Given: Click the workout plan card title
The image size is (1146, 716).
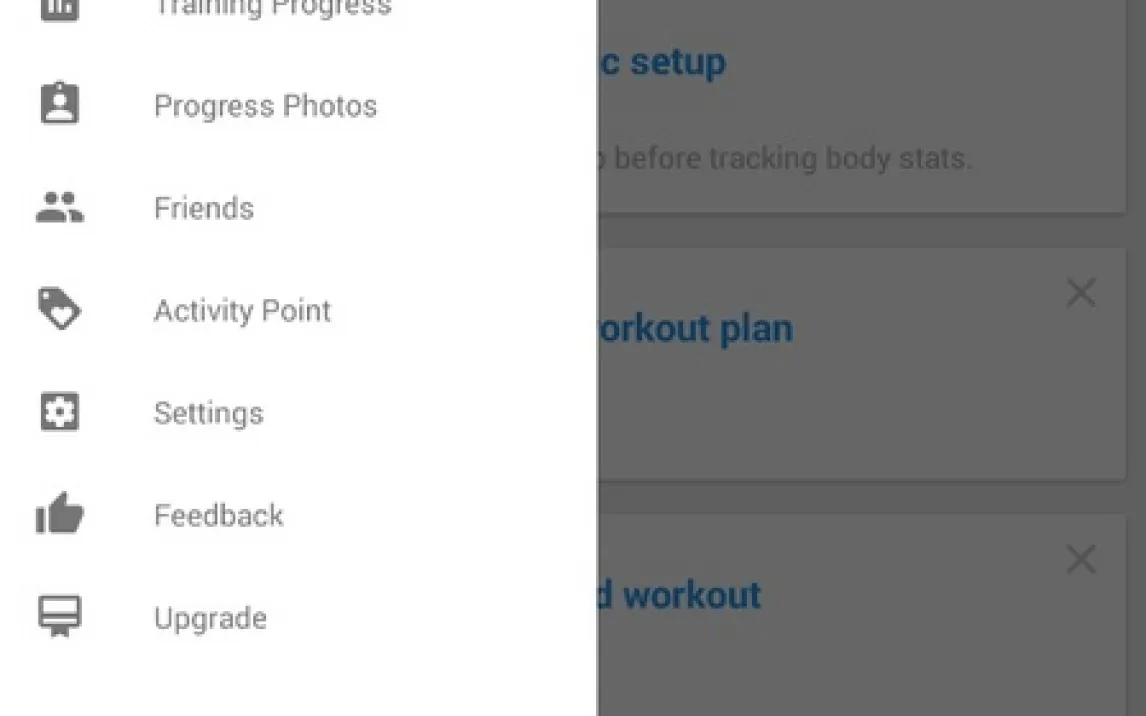Looking at the screenshot, I should coord(695,329).
